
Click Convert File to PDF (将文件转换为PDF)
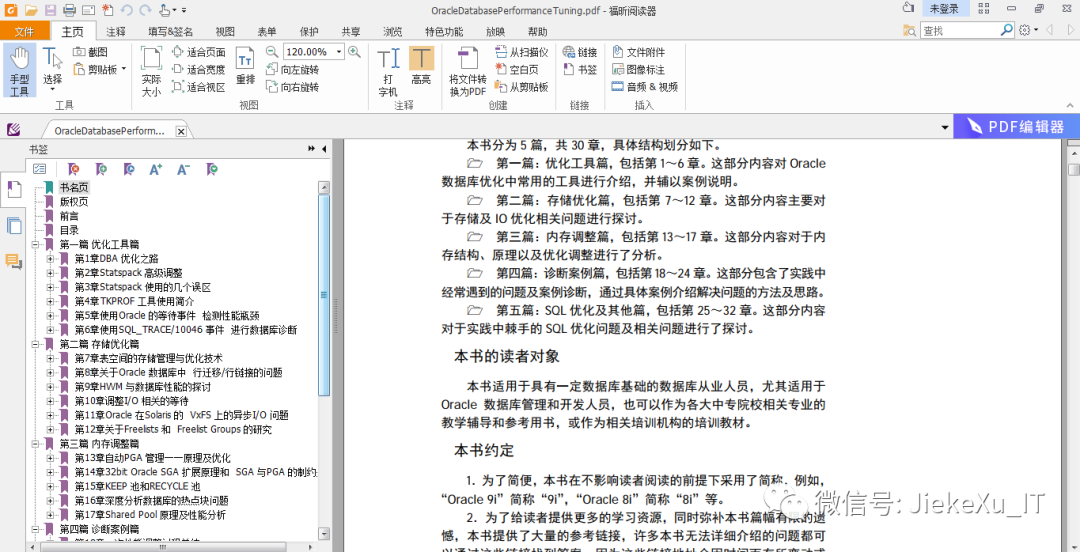tap(467, 70)
